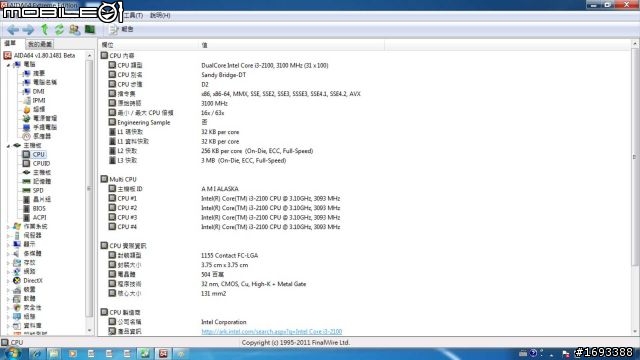This screenshot has height=360, width=640.
Task: Open the ark.intel.com product info link
Action: (271, 332)
